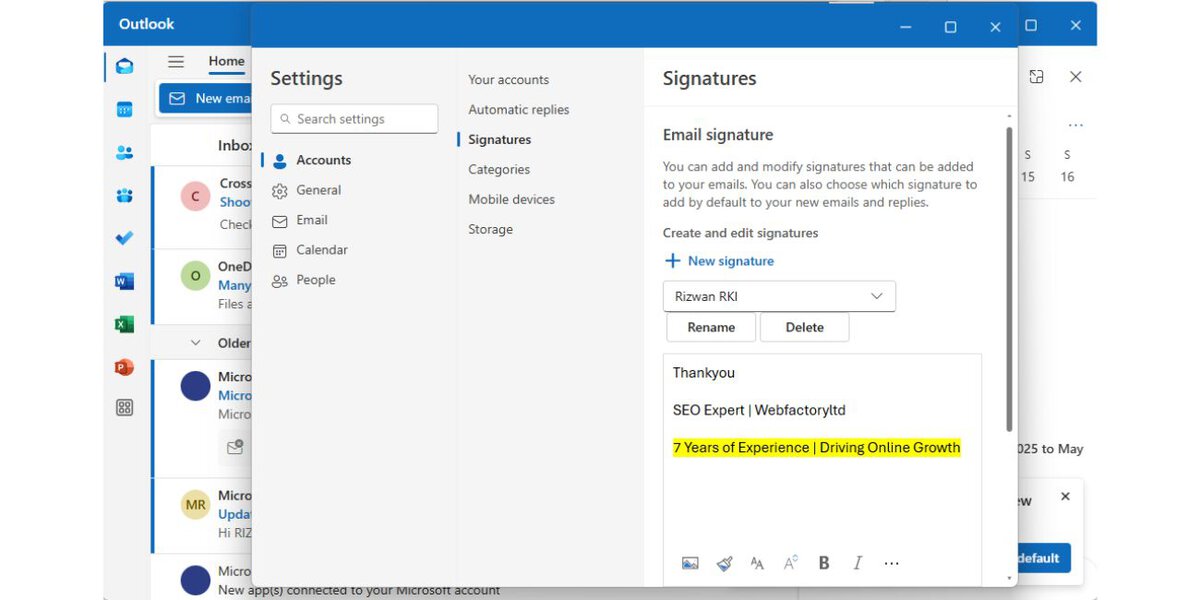
Task: Select date 16 in the calendar
Action: (x=1067, y=177)
